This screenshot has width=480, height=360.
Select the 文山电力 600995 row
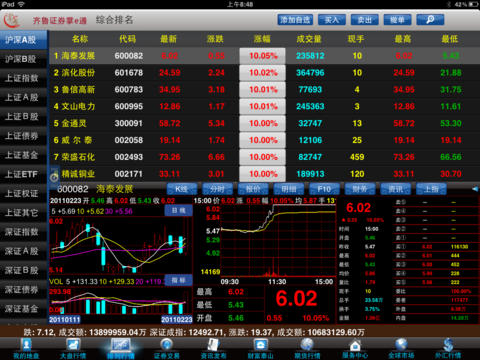(x=265, y=106)
